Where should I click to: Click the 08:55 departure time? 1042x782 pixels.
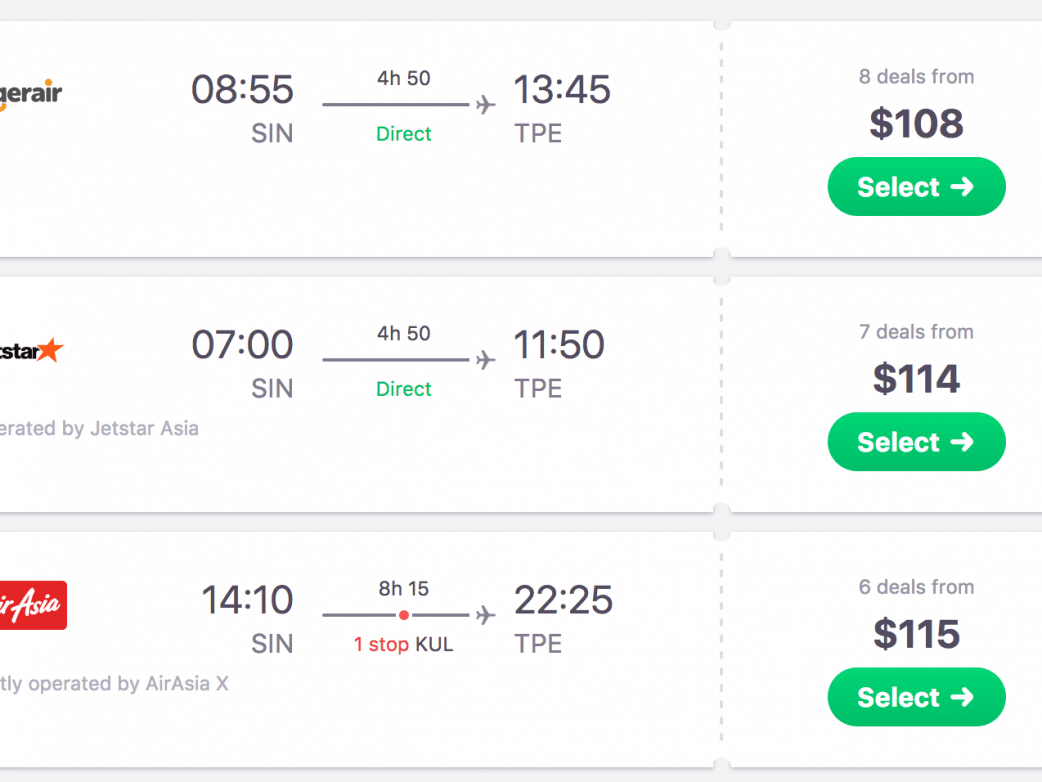pyautogui.click(x=243, y=90)
